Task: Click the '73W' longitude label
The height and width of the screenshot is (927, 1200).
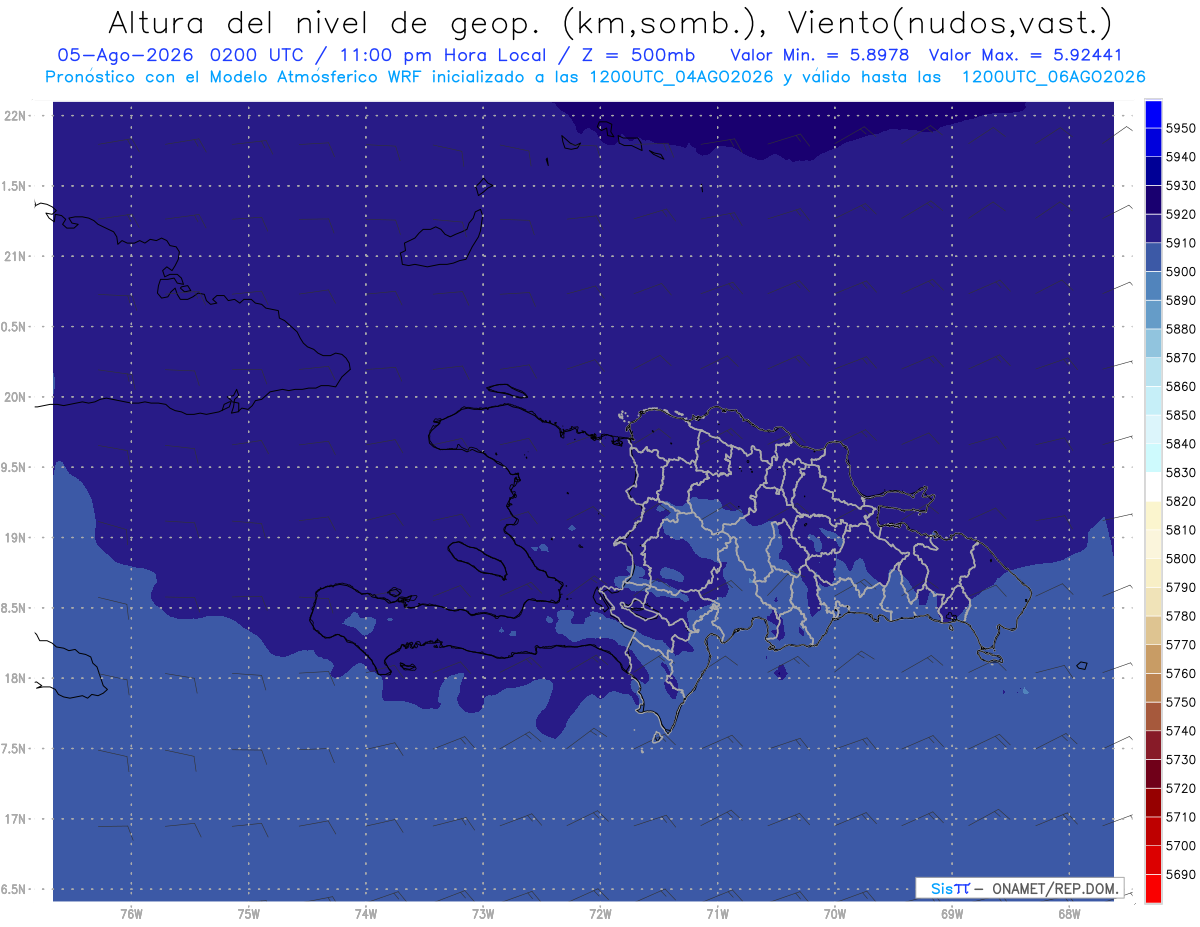Action: click(x=483, y=914)
